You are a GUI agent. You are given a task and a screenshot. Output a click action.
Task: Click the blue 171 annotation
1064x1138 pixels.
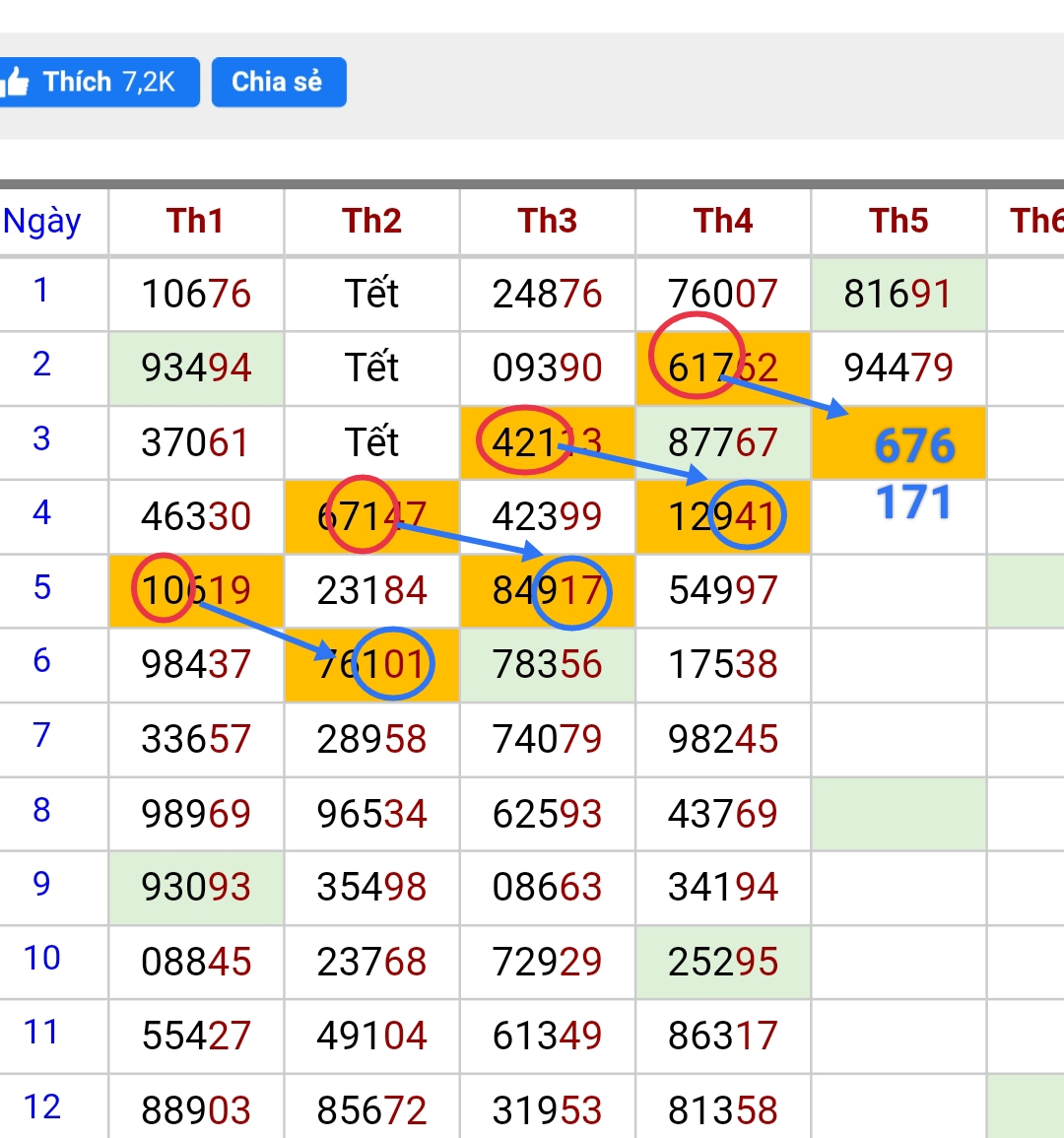click(x=912, y=502)
